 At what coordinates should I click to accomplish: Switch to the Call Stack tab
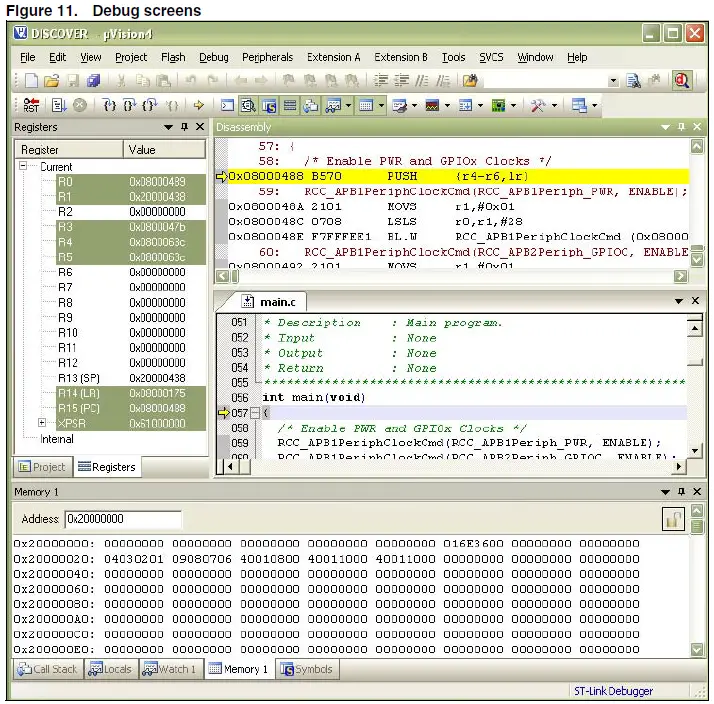48,669
